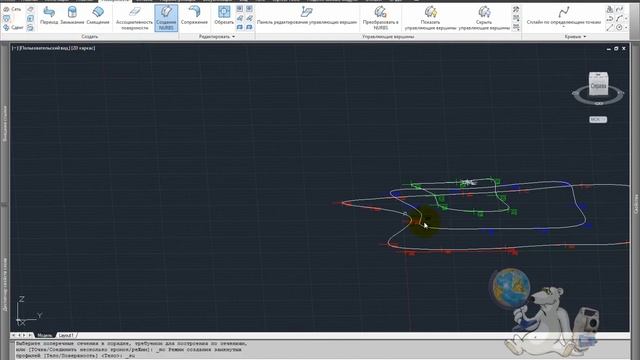Click the Создать panel title

(x=89, y=37)
